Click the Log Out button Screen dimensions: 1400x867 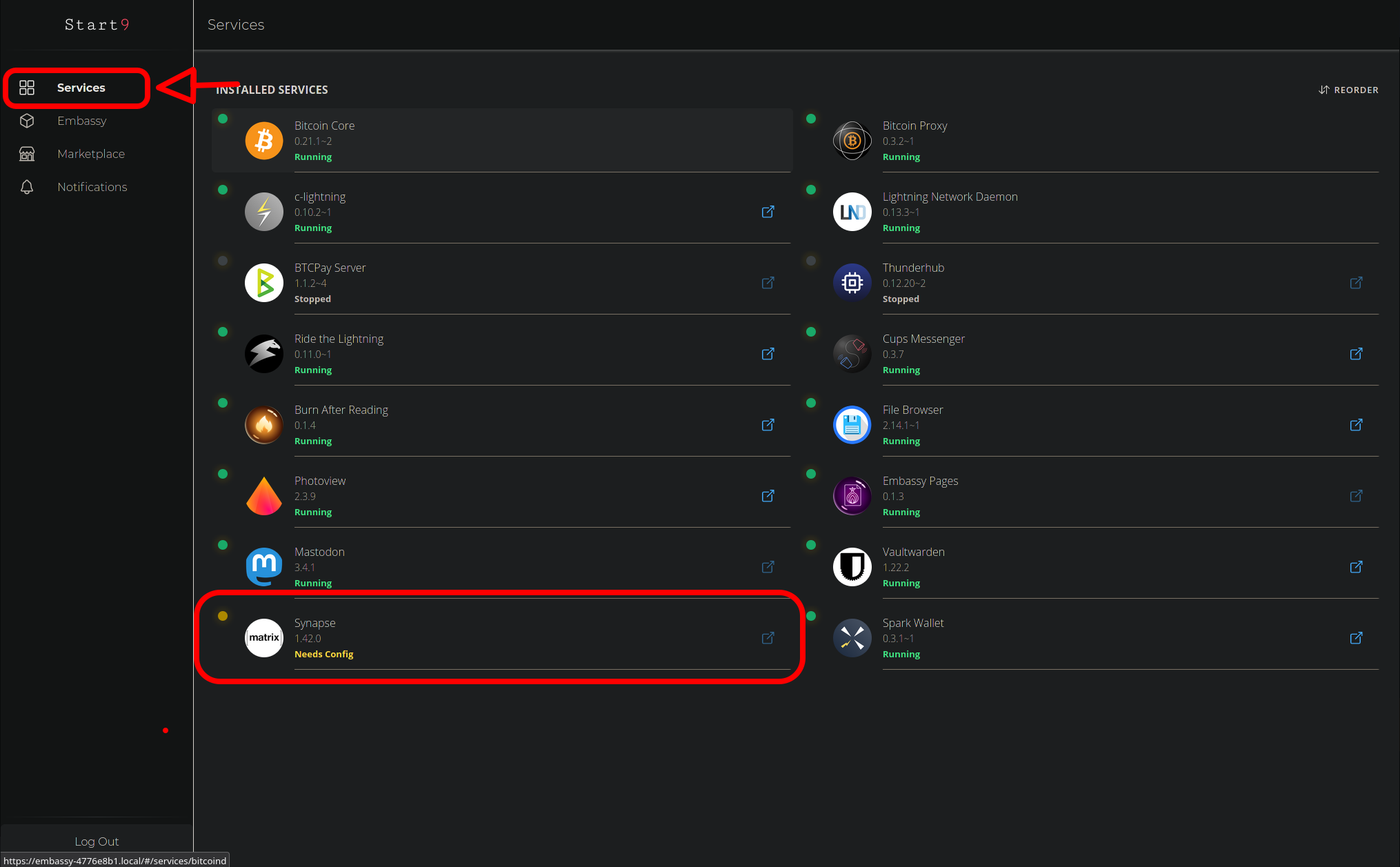(x=97, y=841)
